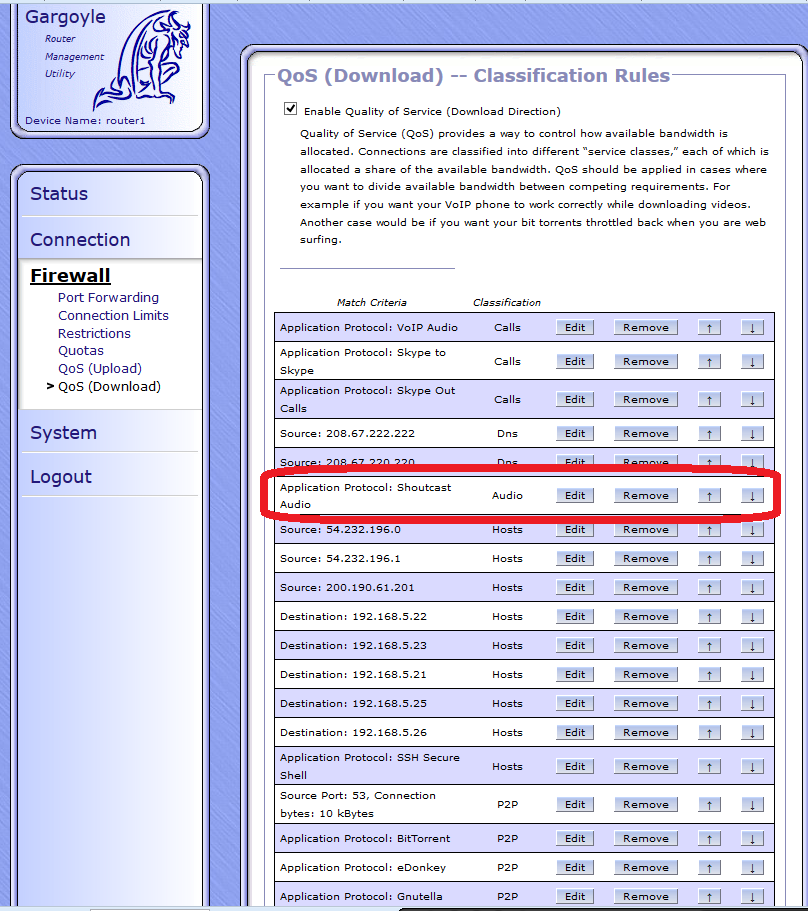This screenshot has height=911, width=808.
Task: Move Destination 192.168.5.22 rule down
Action: 752,617
